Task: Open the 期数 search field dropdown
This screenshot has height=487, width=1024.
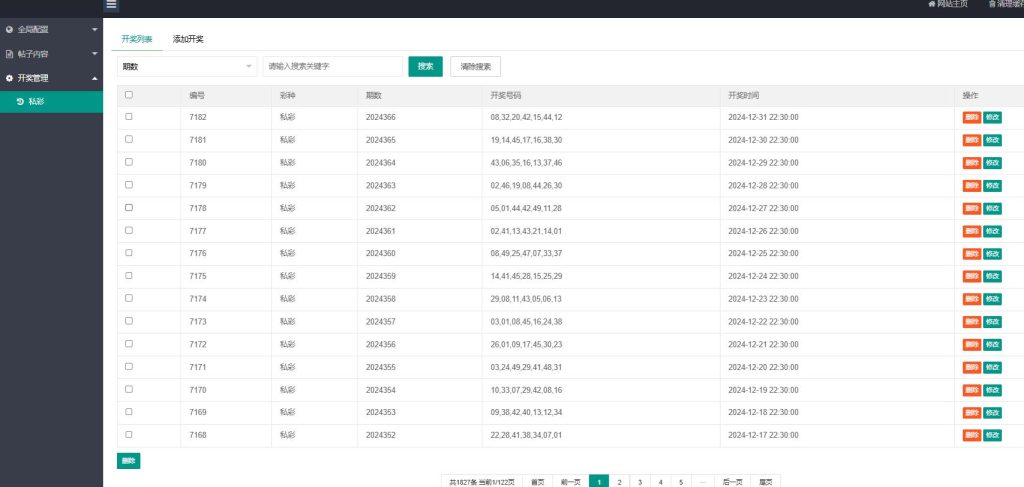Action: [x=187, y=66]
